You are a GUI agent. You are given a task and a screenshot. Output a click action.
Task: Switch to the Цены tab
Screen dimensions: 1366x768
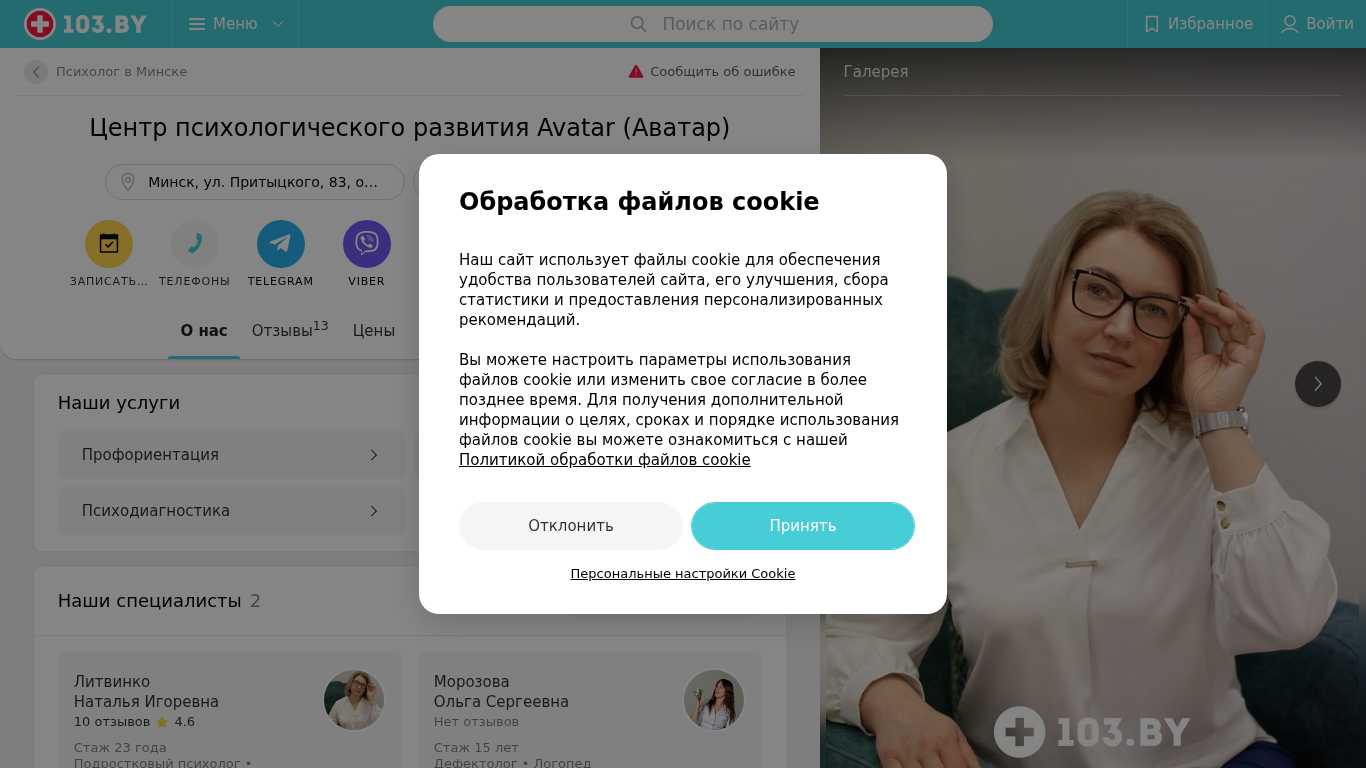(374, 331)
